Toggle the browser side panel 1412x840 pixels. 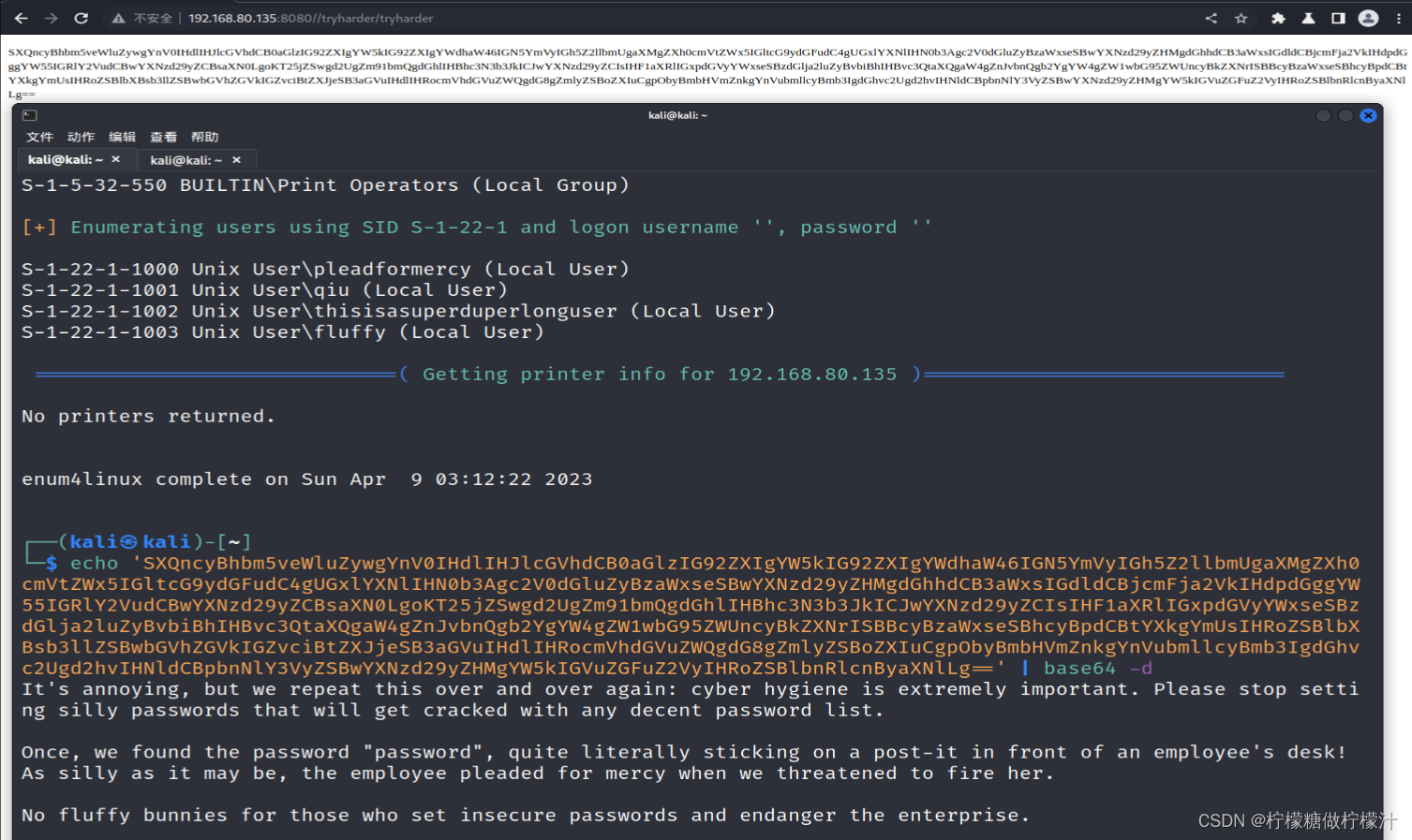[1338, 18]
